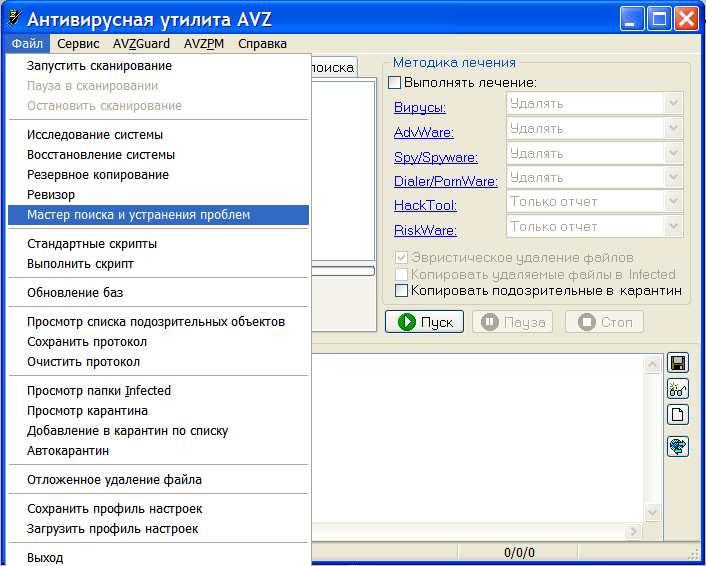Open the AVZGuard menu
Viewport: 706px width, 566px height.
click(x=141, y=44)
